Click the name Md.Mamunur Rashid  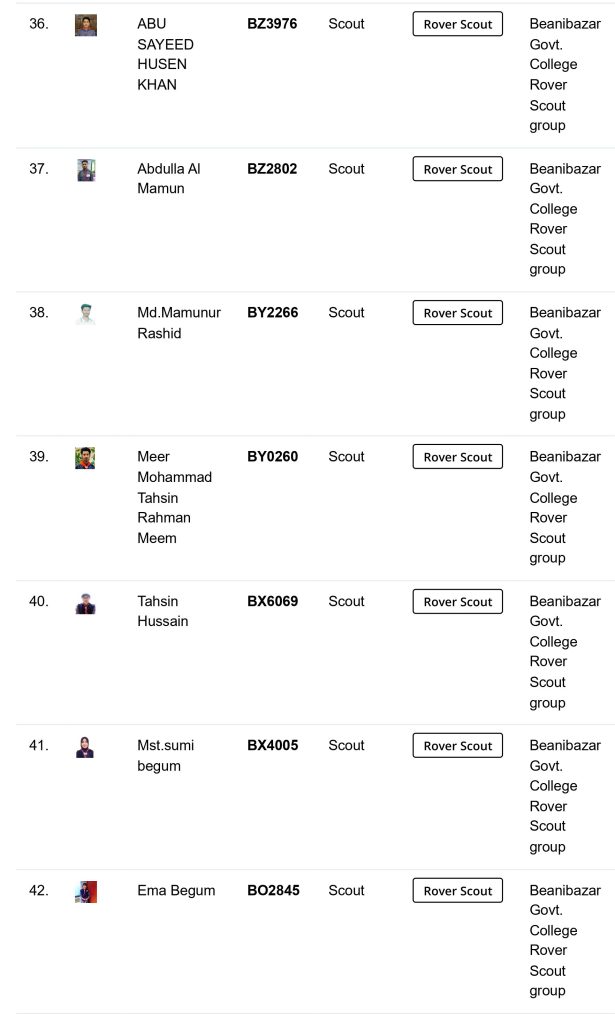[178, 323]
